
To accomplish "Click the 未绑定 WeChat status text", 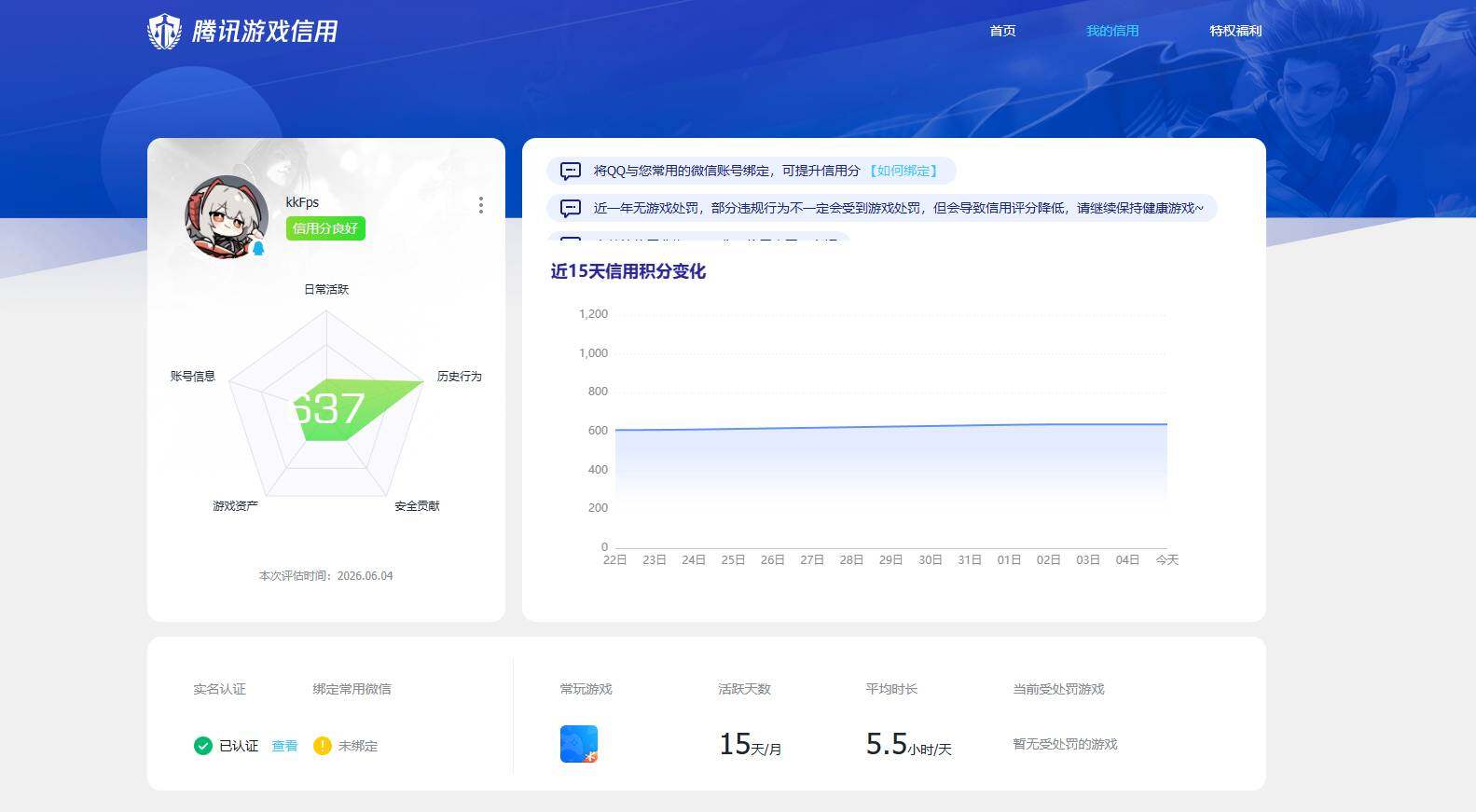I will click(x=358, y=746).
